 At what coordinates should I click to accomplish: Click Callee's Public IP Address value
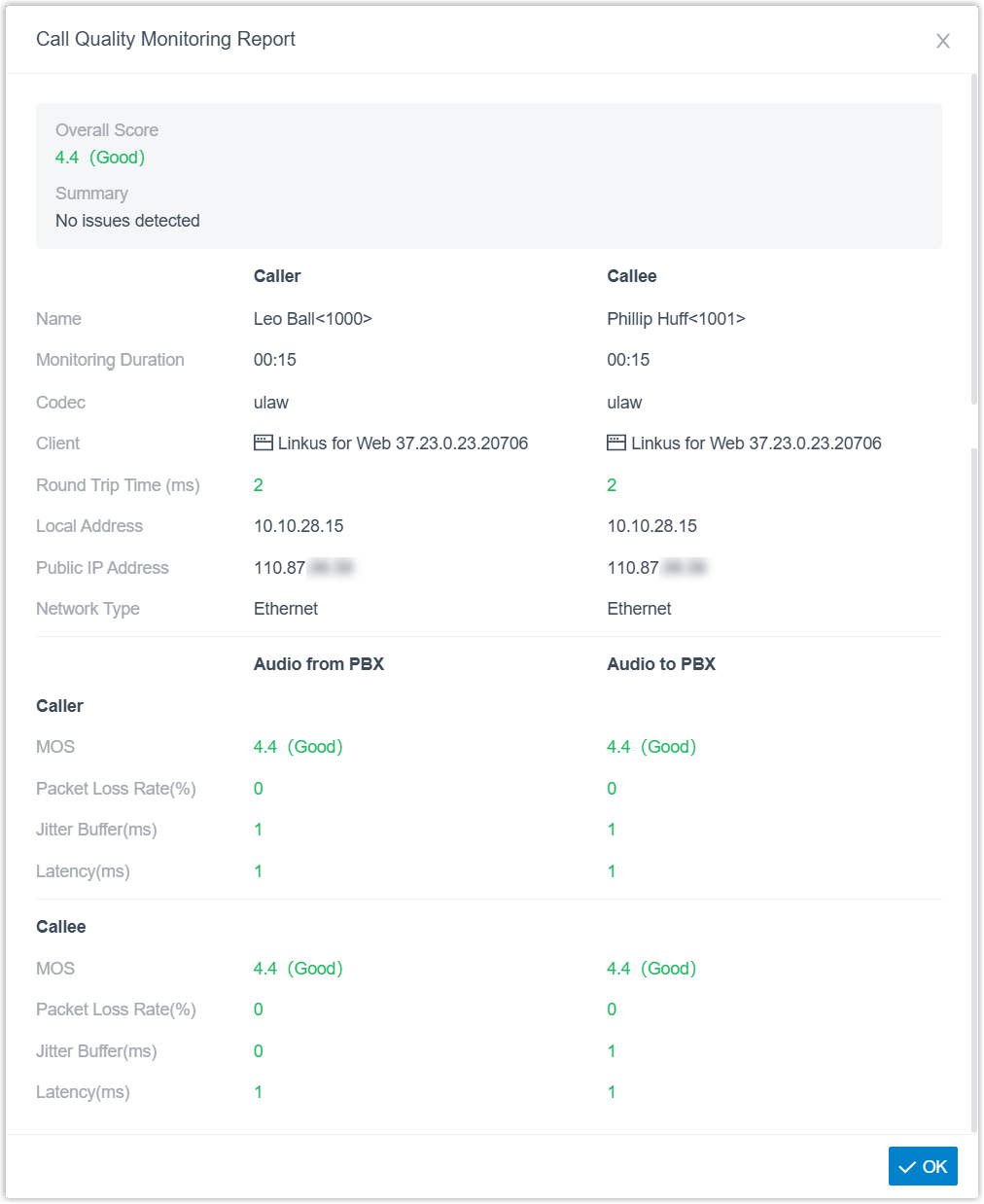(657, 568)
